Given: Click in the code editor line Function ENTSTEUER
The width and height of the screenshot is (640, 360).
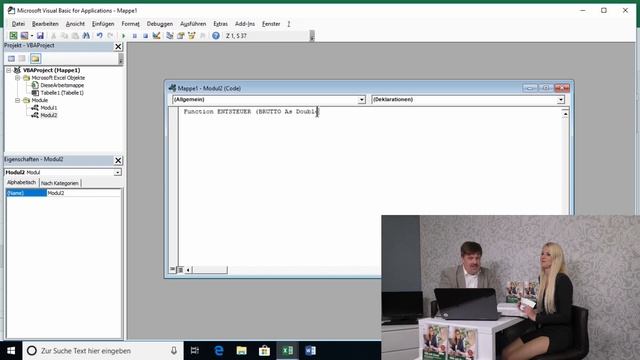Looking at the screenshot, I should (x=251, y=111).
